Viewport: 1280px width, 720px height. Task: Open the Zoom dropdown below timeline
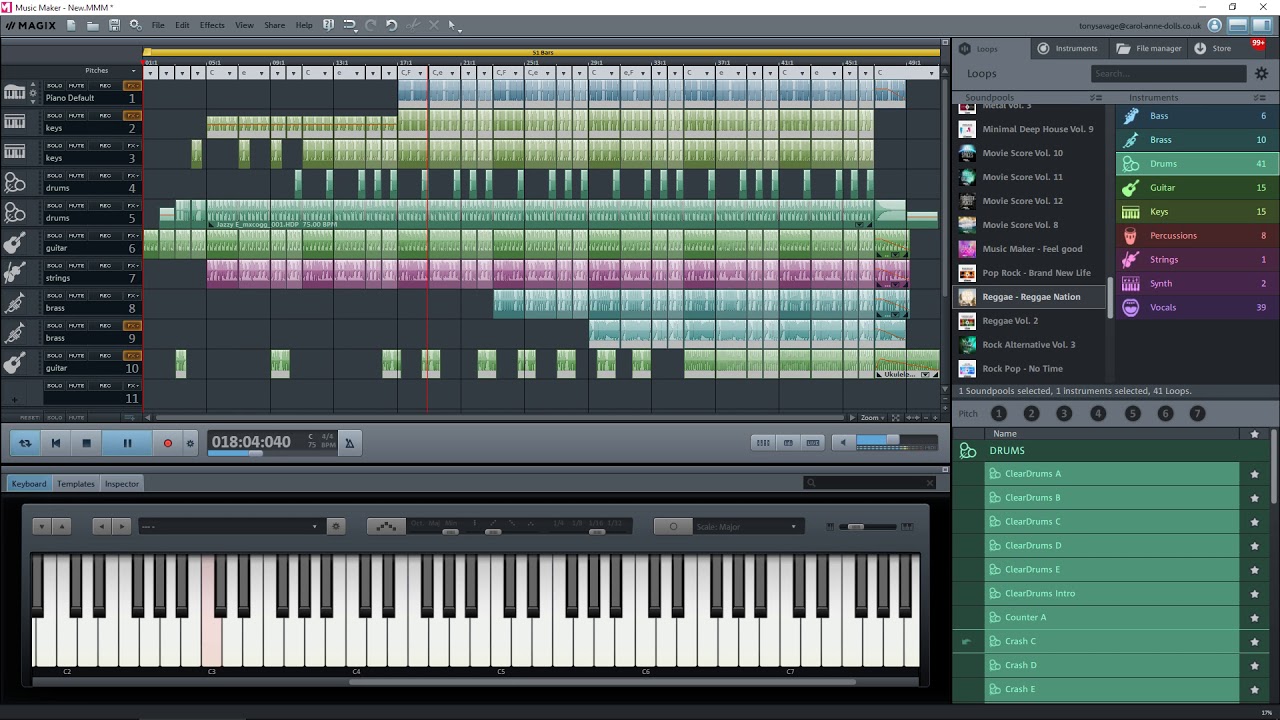pyautogui.click(x=870, y=417)
